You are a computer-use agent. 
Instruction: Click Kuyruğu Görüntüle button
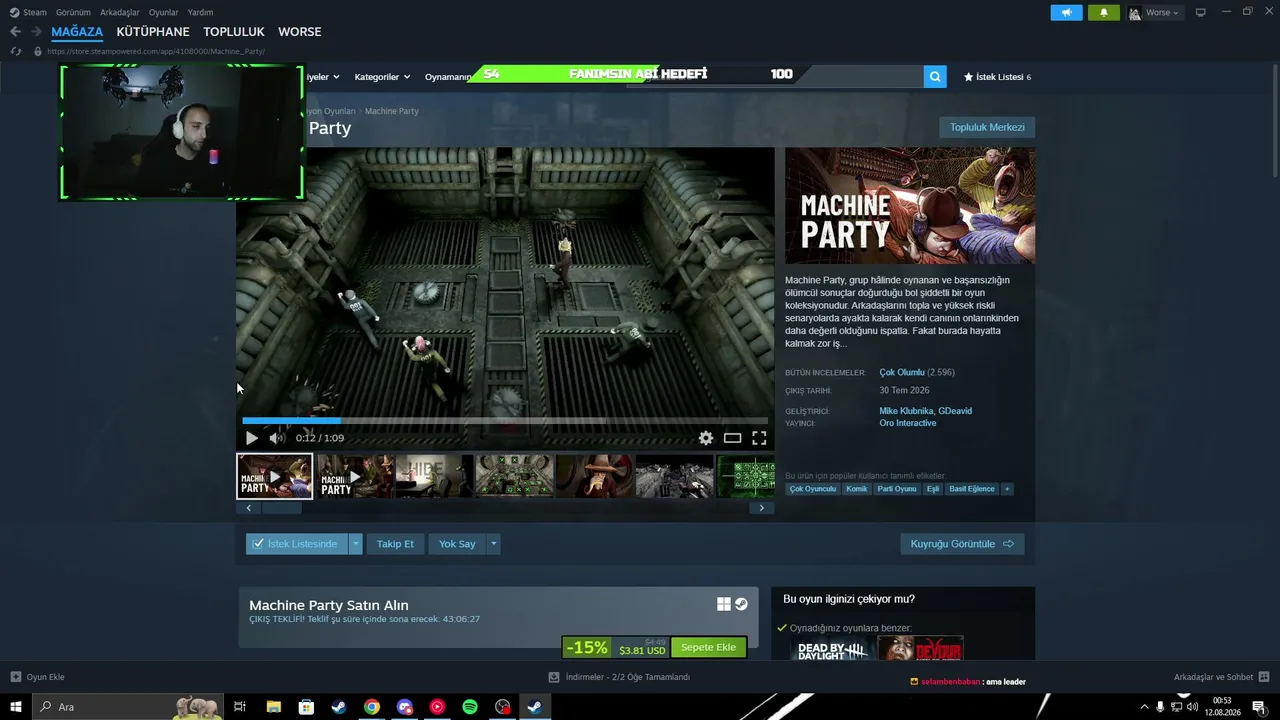pyautogui.click(x=962, y=544)
